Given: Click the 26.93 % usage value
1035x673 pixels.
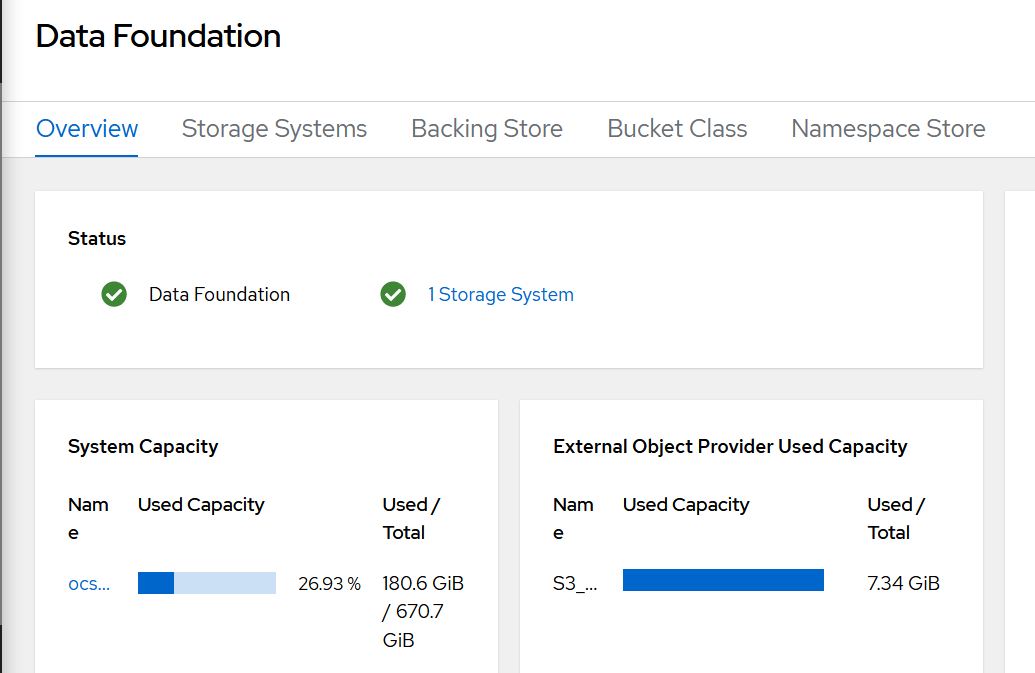Looking at the screenshot, I should pos(329,584).
